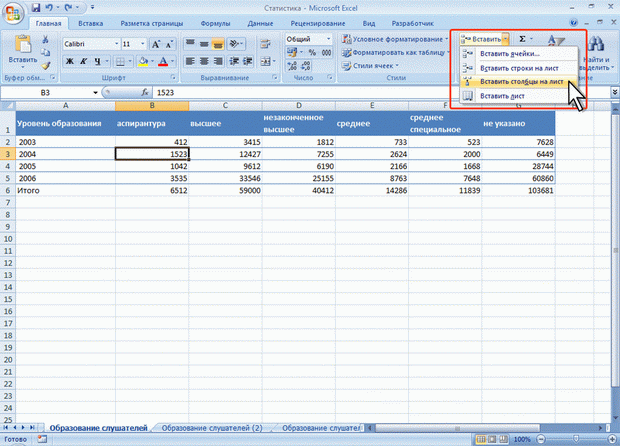Click the large Paste clipboard icon
The height and width of the screenshot is (446, 620).
pyautogui.click(x=23, y=44)
